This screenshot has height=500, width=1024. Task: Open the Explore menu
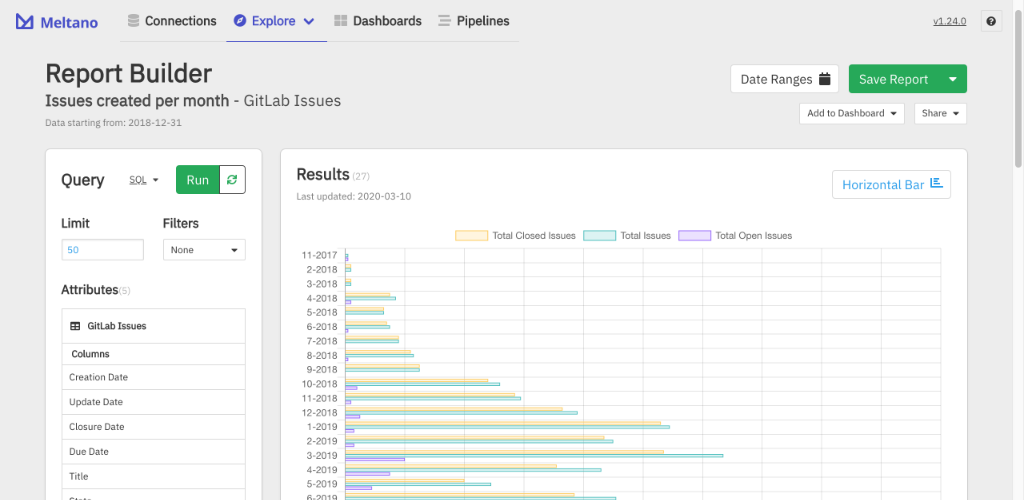[274, 21]
